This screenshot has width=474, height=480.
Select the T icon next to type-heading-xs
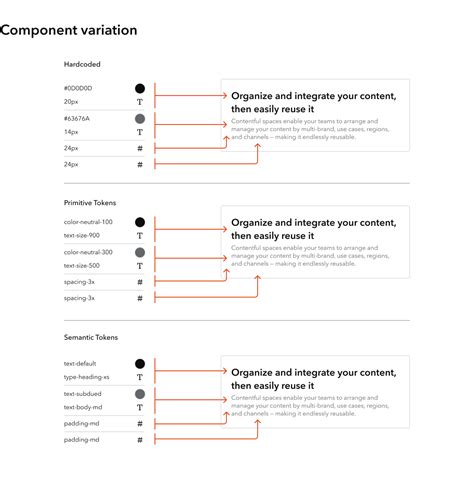pos(140,377)
